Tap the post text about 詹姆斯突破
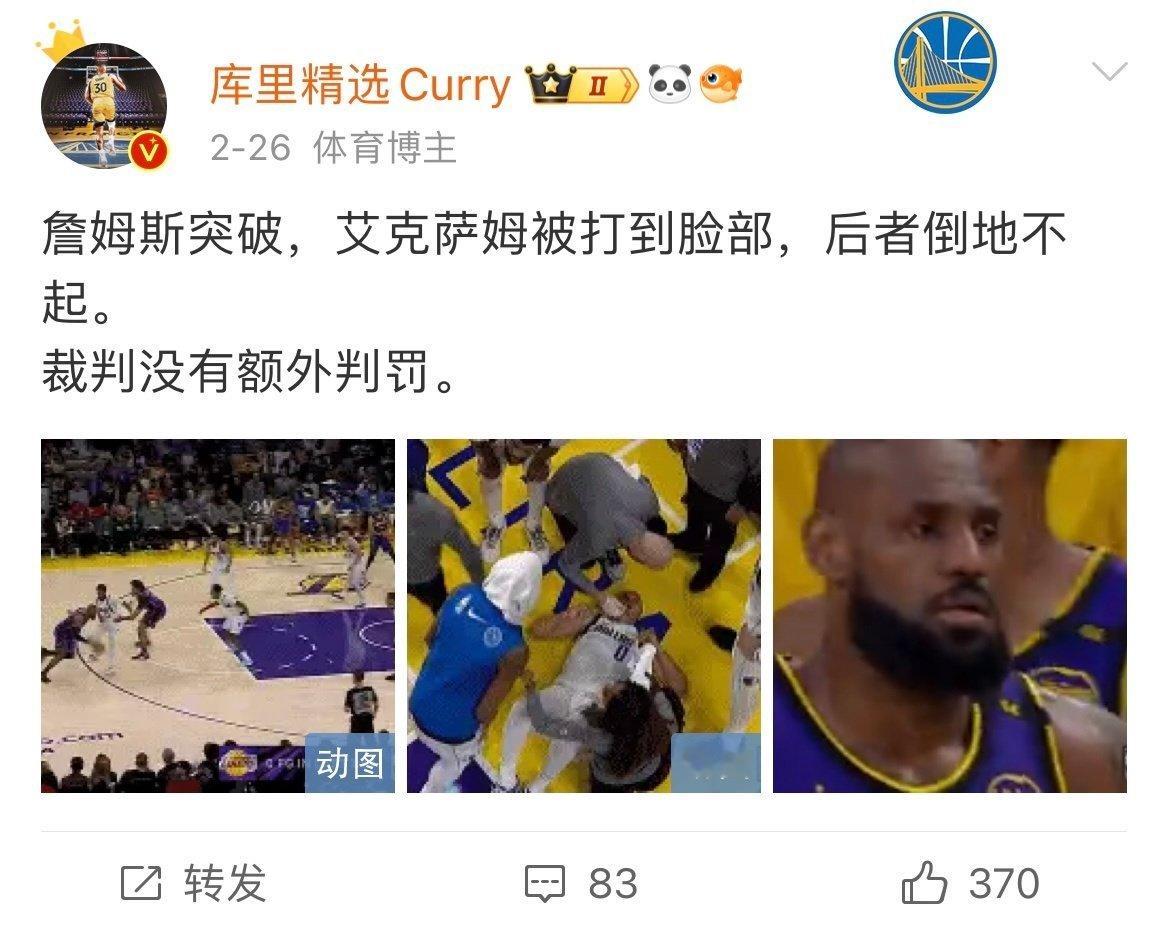 tap(555, 302)
